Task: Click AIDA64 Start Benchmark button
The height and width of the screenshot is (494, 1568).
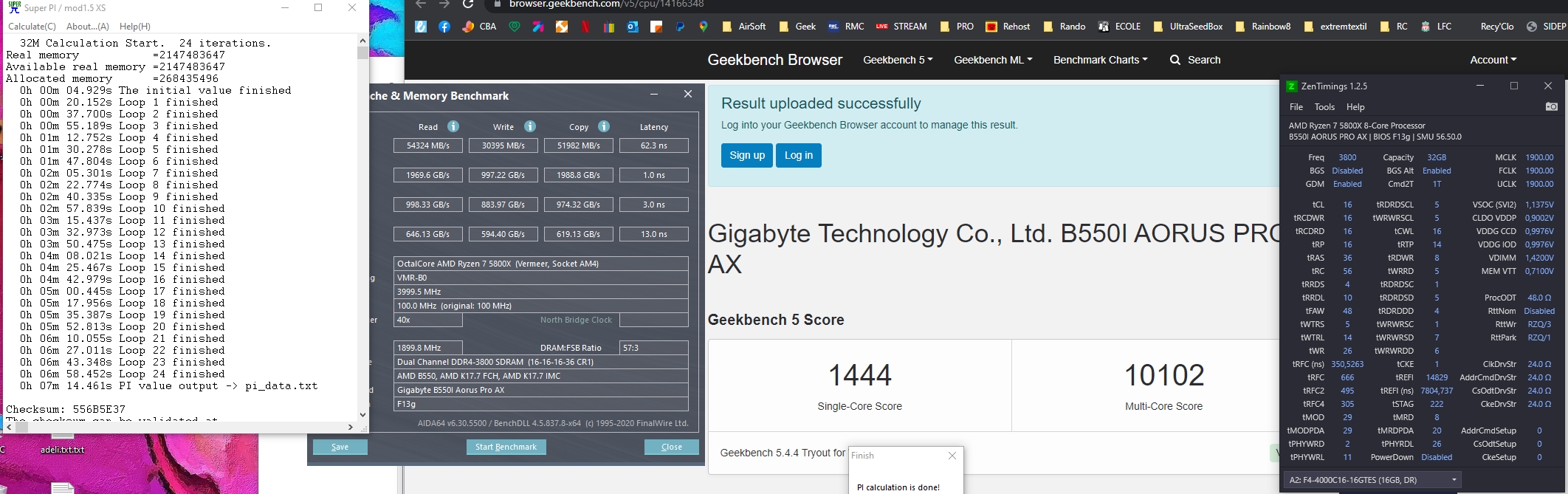Action: pyautogui.click(x=506, y=447)
